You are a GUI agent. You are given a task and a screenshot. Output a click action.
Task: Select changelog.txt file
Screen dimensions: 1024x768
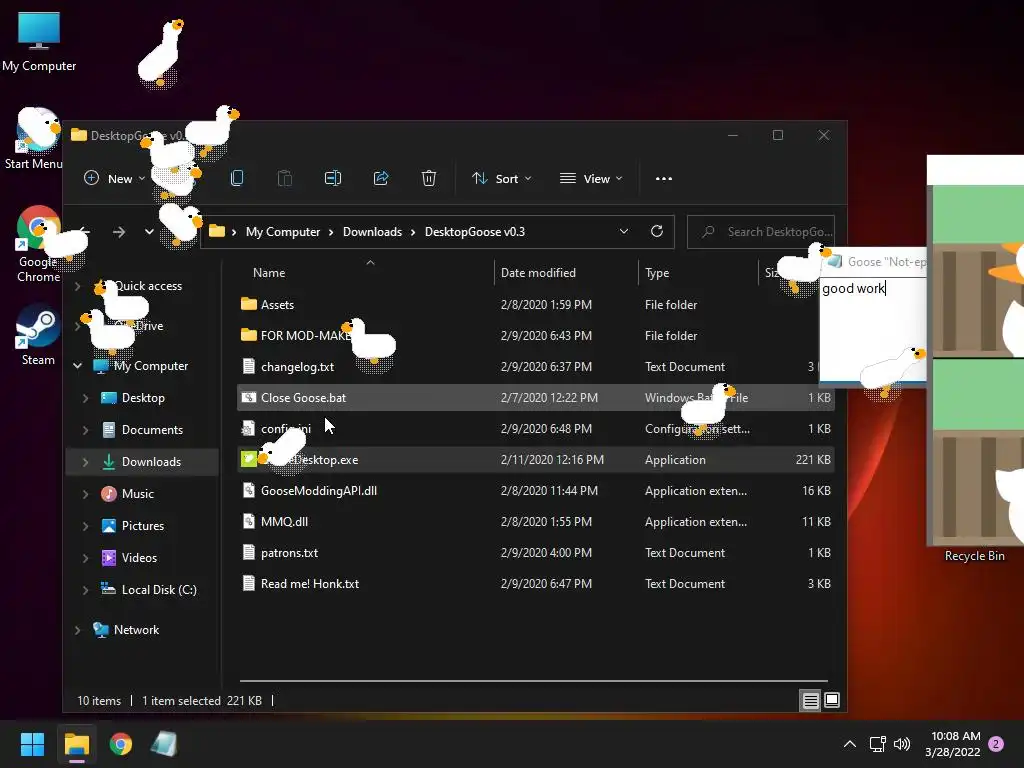pyautogui.click(x=536, y=367)
